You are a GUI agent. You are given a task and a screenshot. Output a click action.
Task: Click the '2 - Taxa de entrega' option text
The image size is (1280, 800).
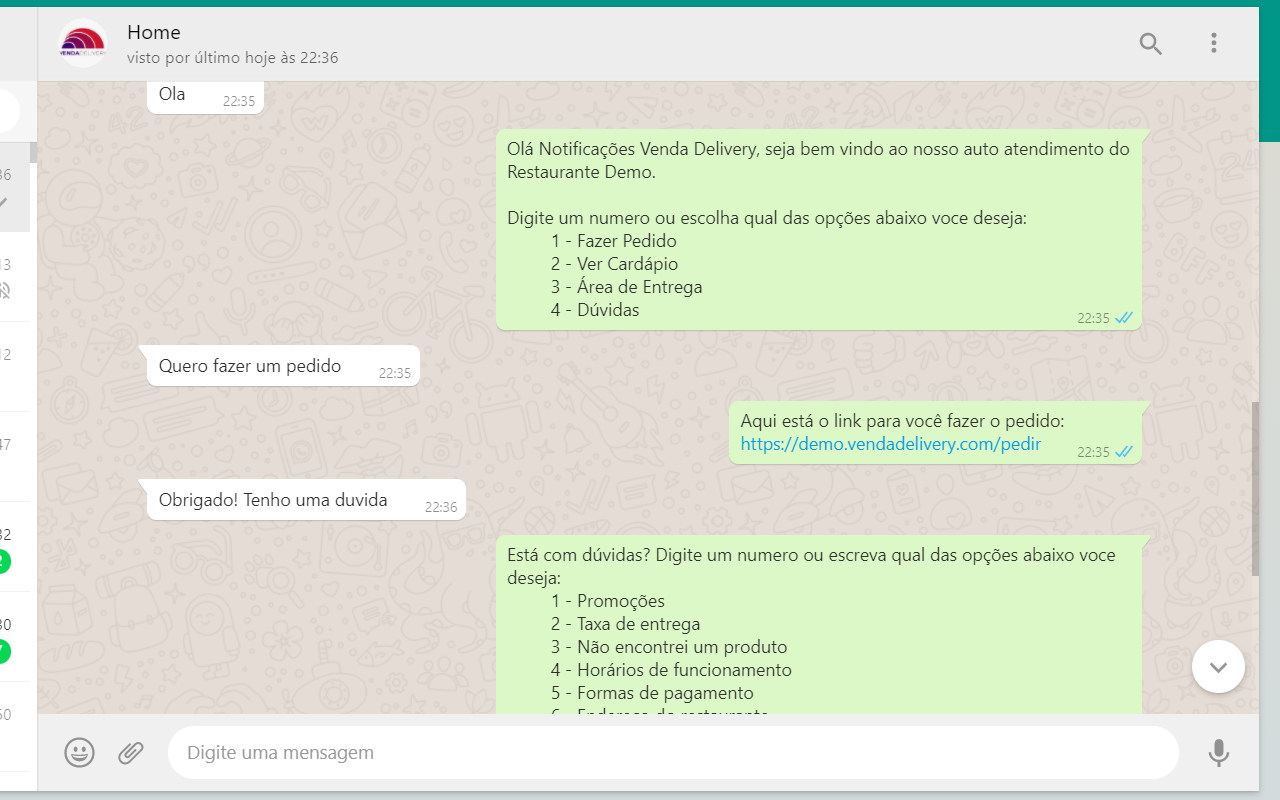click(626, 624)
